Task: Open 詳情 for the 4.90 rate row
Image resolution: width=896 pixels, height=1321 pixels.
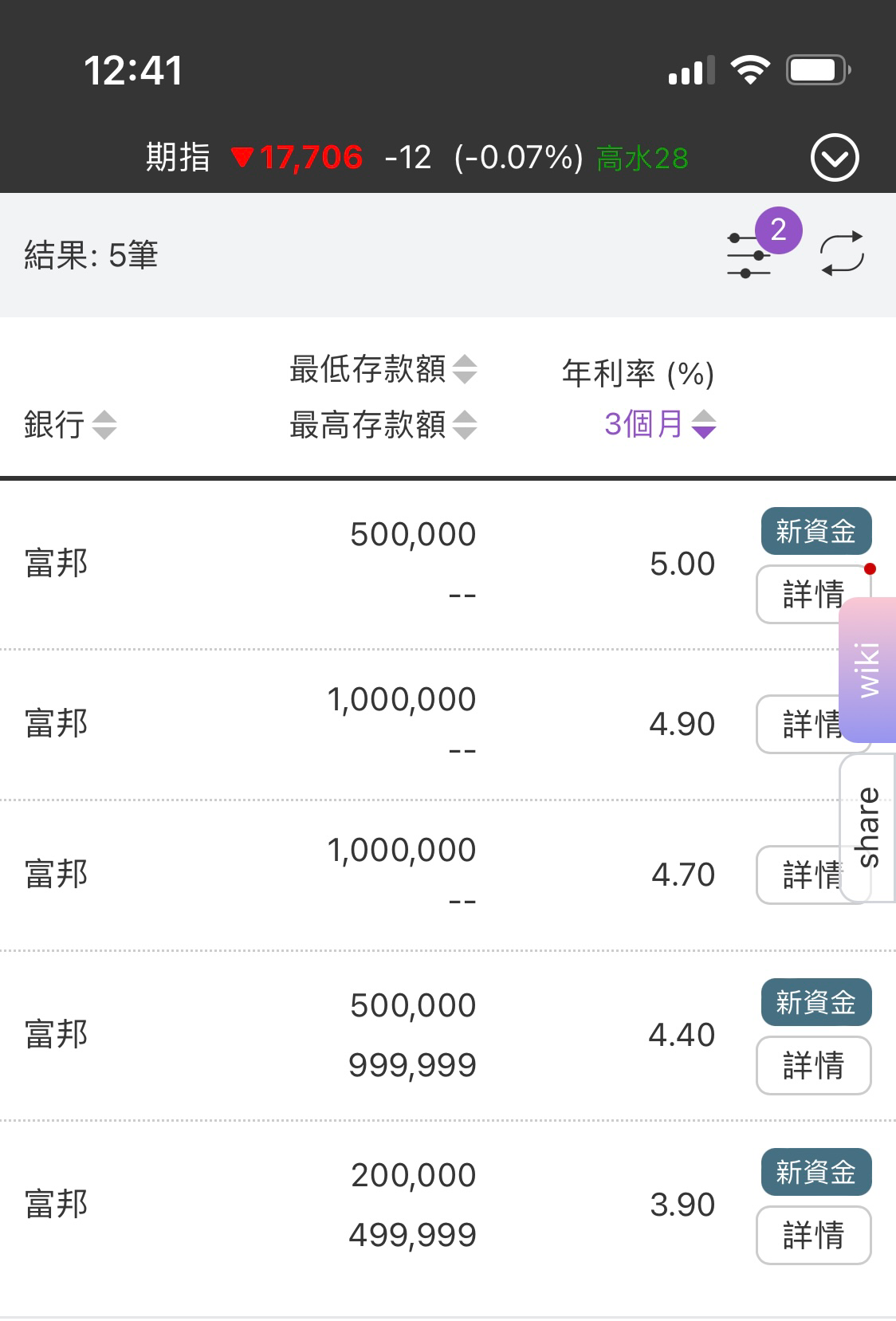Action: tap(798, 724)
